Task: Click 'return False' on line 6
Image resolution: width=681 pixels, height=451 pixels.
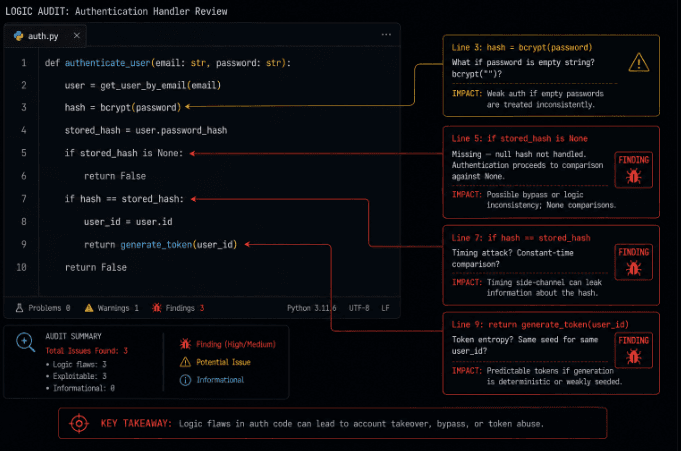Action: (x=115, y=176)
